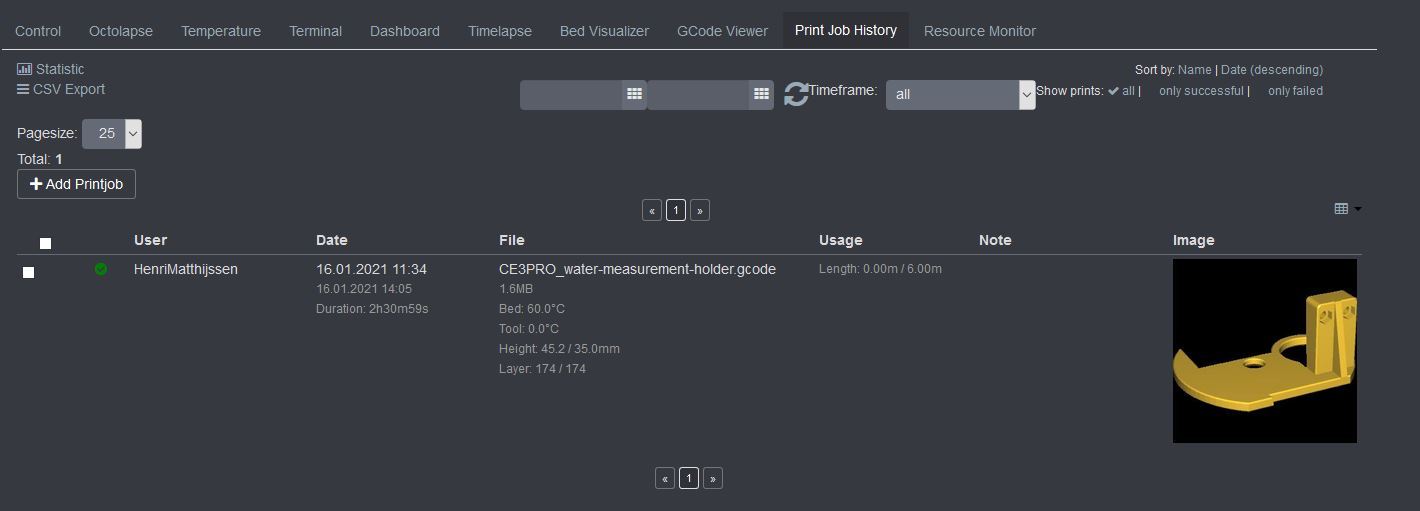Viewport: 1420px width, 511px height.
Task: Show only successful prints
Action: point(1200,91)
